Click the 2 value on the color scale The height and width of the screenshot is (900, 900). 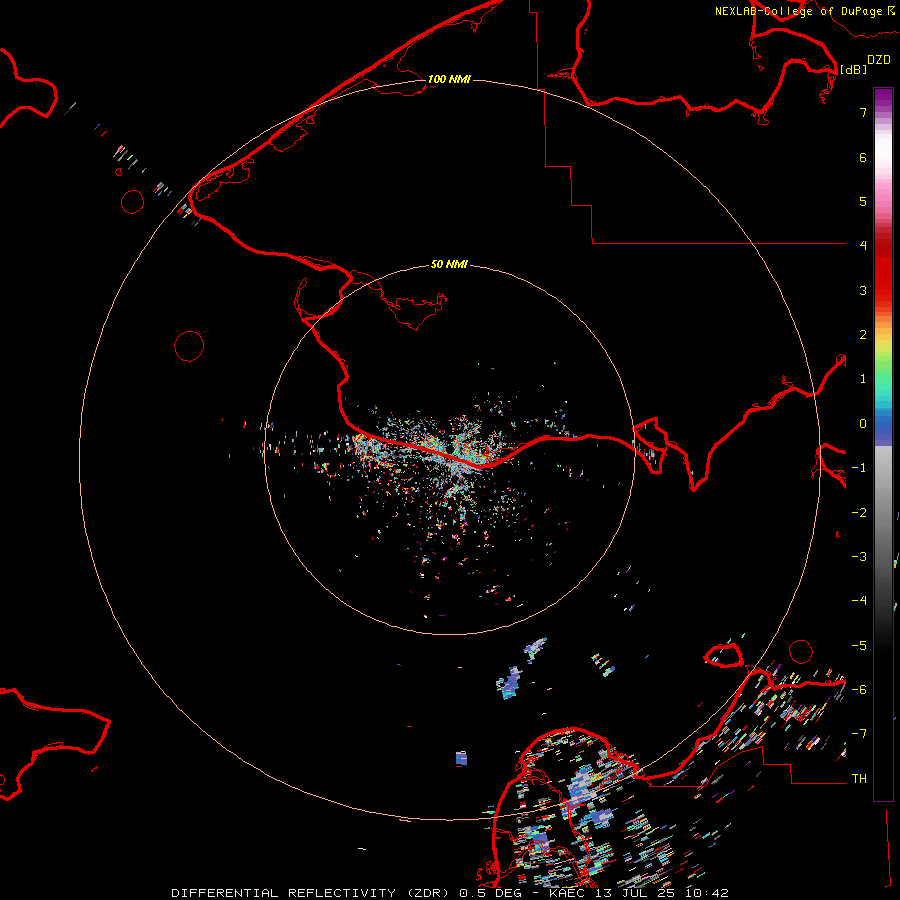[863, 335]
